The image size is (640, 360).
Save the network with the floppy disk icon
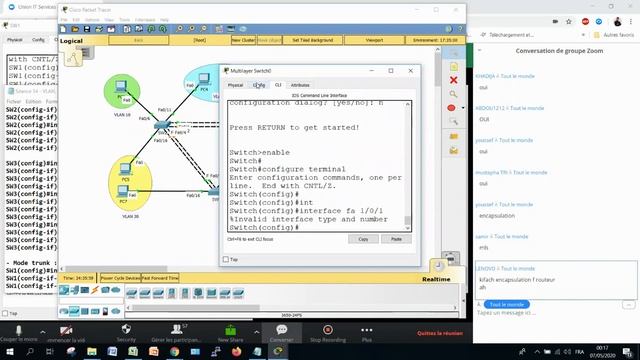tap(87, 29)
